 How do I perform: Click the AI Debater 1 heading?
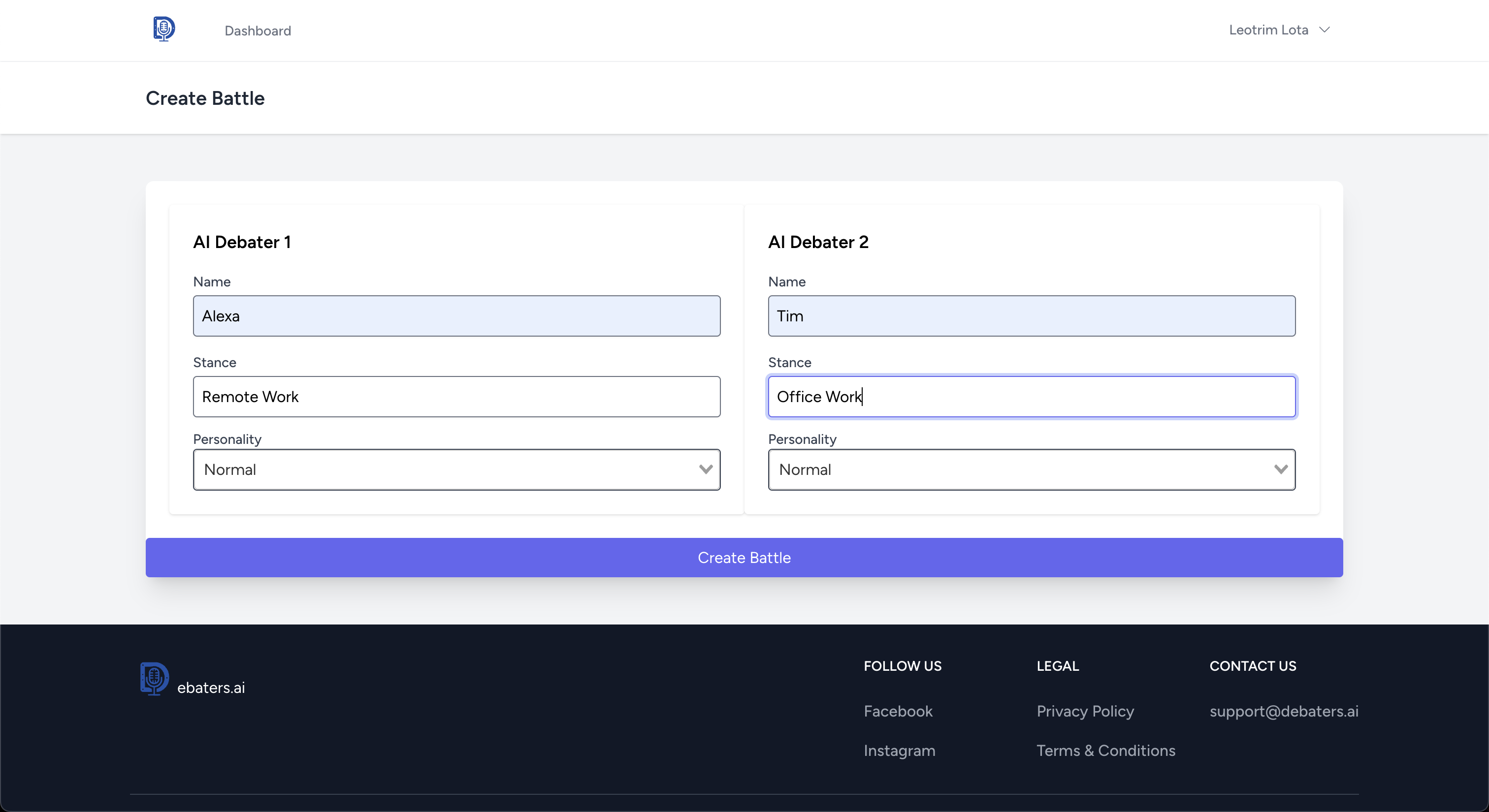(x=242, y=242)
